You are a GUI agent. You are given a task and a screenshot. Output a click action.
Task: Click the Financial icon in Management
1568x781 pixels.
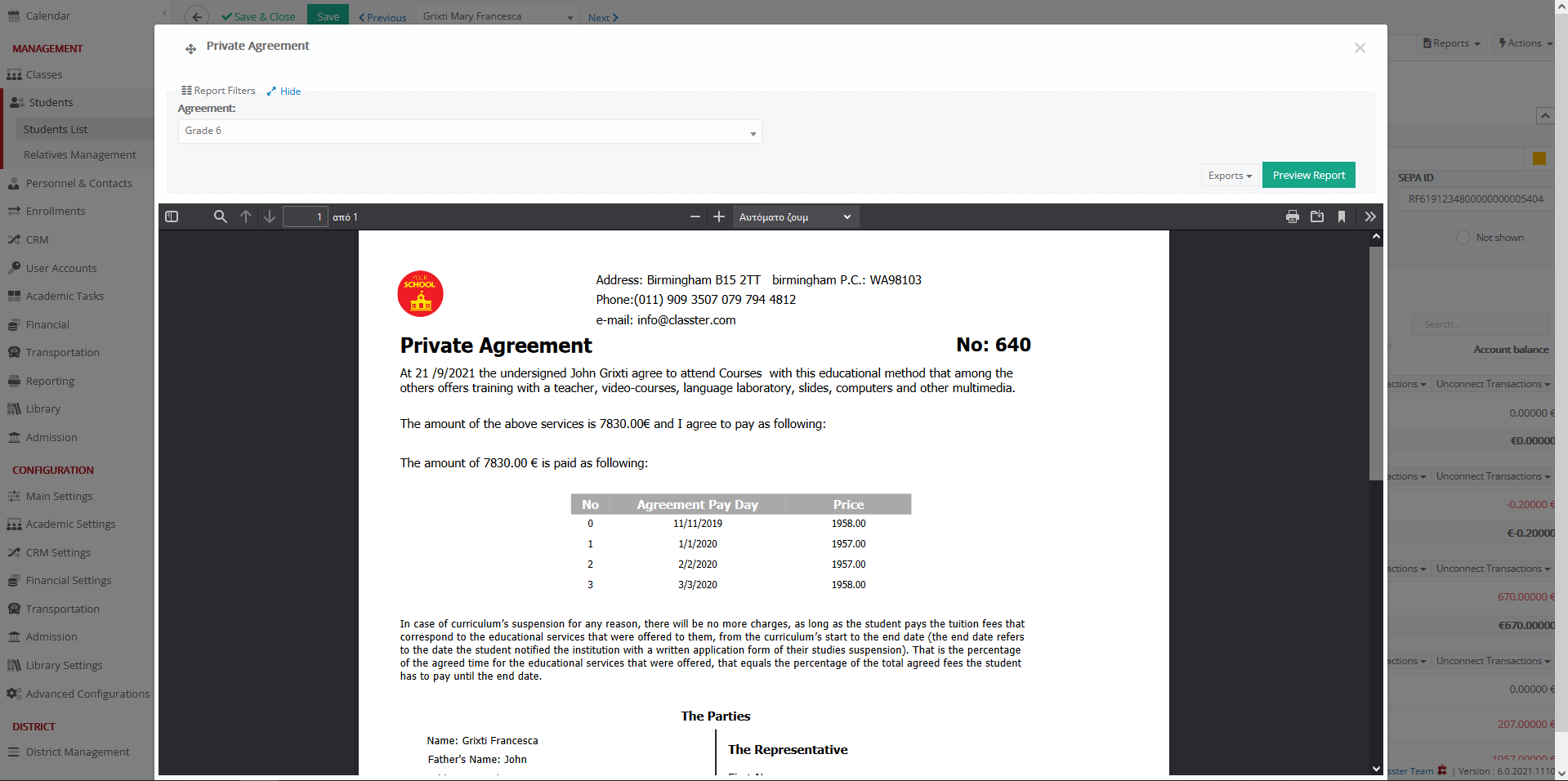pyautogui.click(x=14, y=324)
